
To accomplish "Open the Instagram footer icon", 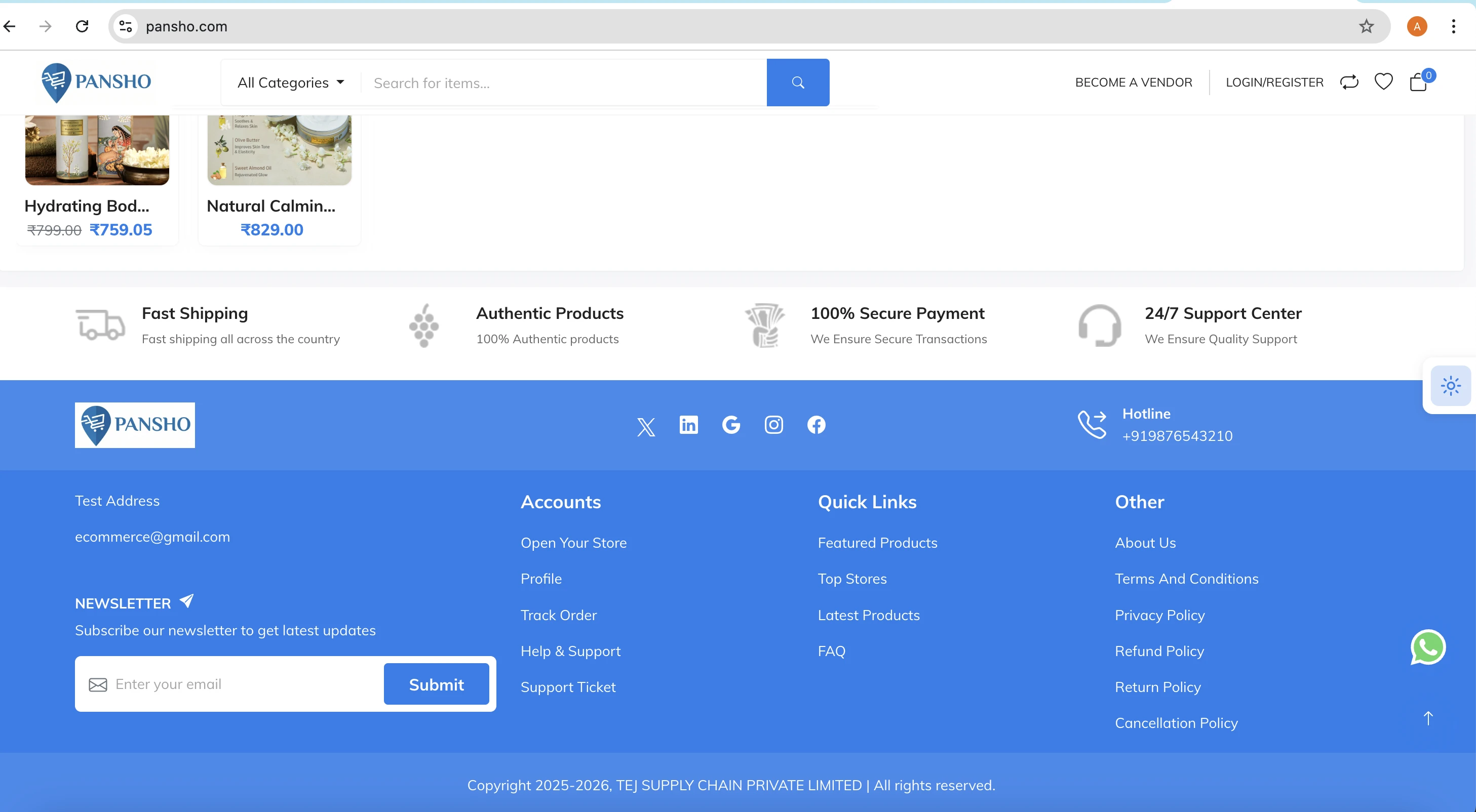I will 773,425.
